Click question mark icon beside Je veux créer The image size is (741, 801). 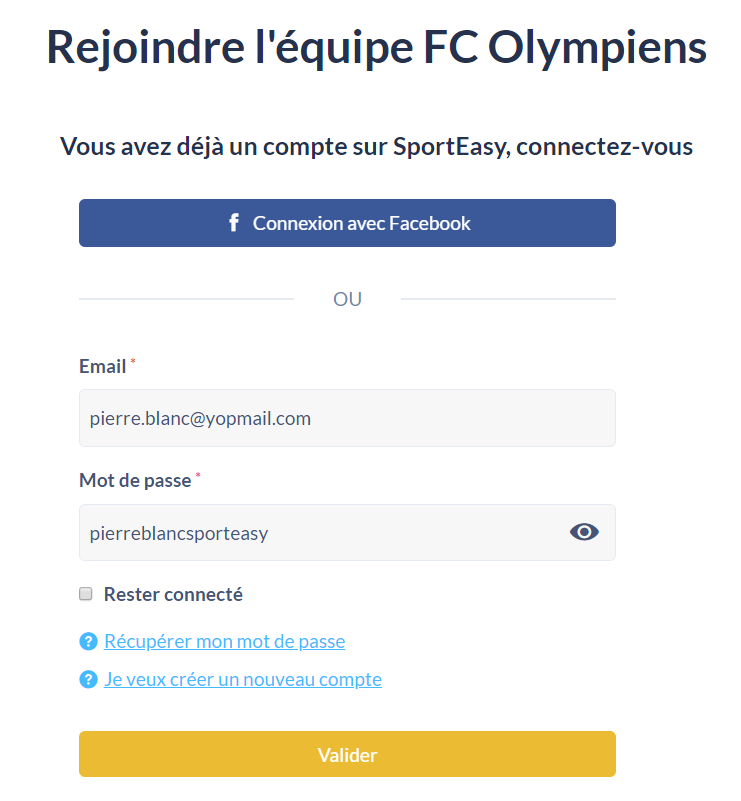click(88, 679)
